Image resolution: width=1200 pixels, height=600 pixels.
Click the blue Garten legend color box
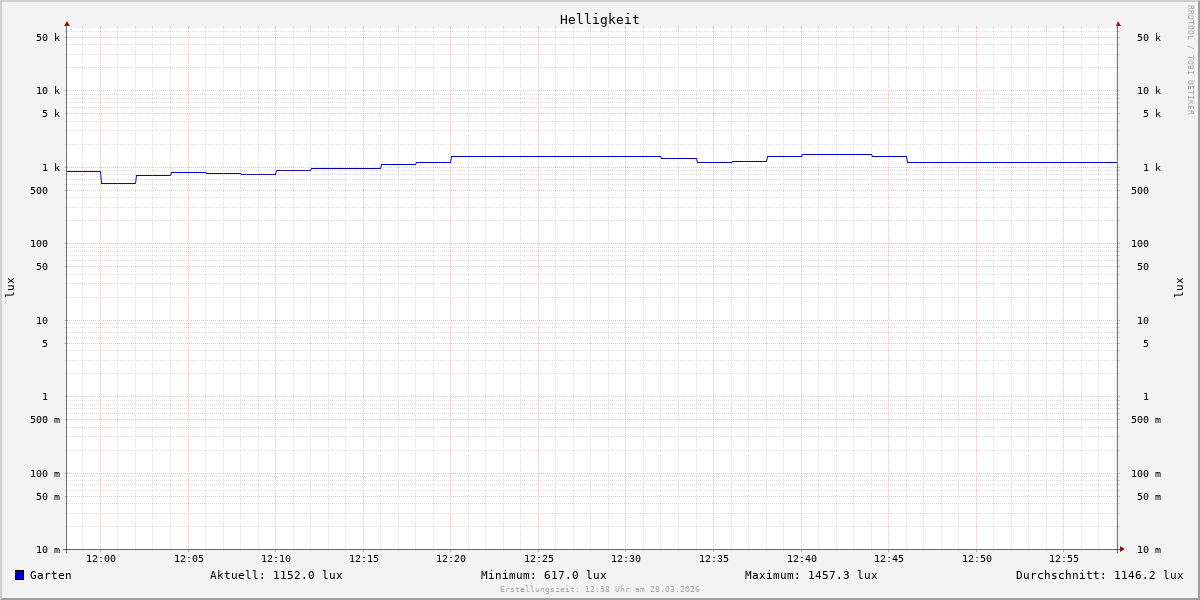click(x=19, y=575)
